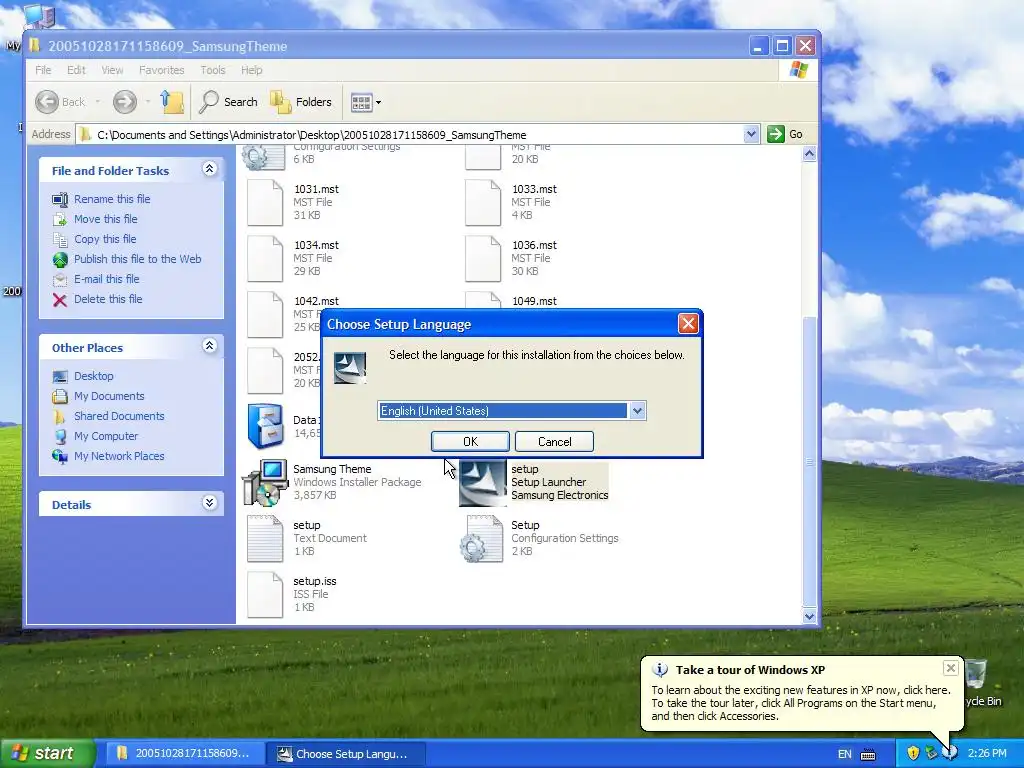Viewport: 1024px width, 768px height.
Task: Open the Tools menu
Action: (x=212, y=70)
